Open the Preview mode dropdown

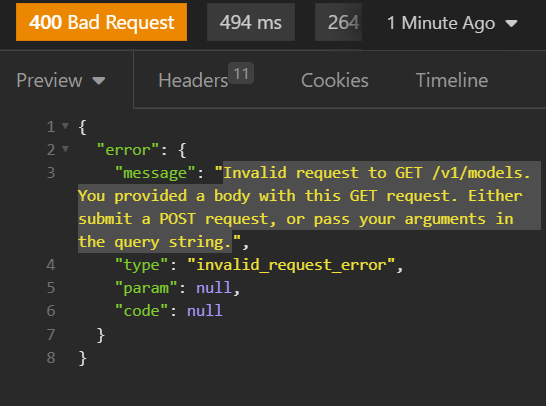(x=61, y=80)
